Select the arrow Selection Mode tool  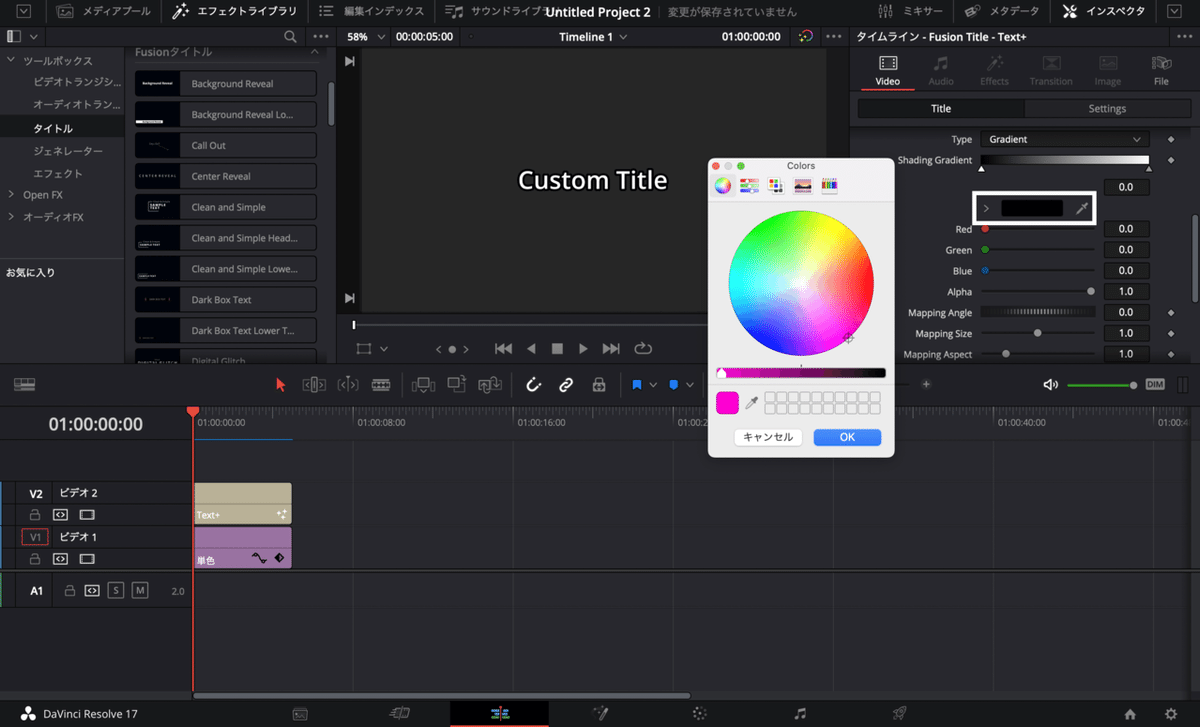[x=280, y=385]
